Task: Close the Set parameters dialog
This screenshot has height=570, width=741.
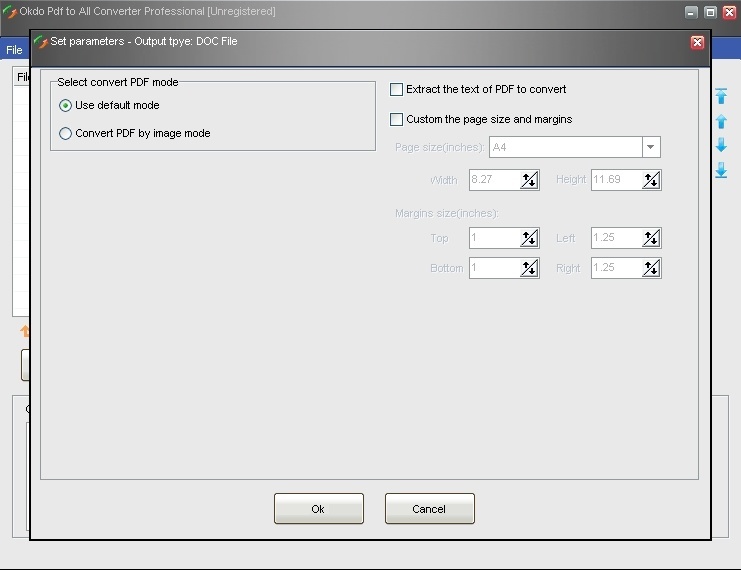Action: pyautogui.click(x=697, y=43)
